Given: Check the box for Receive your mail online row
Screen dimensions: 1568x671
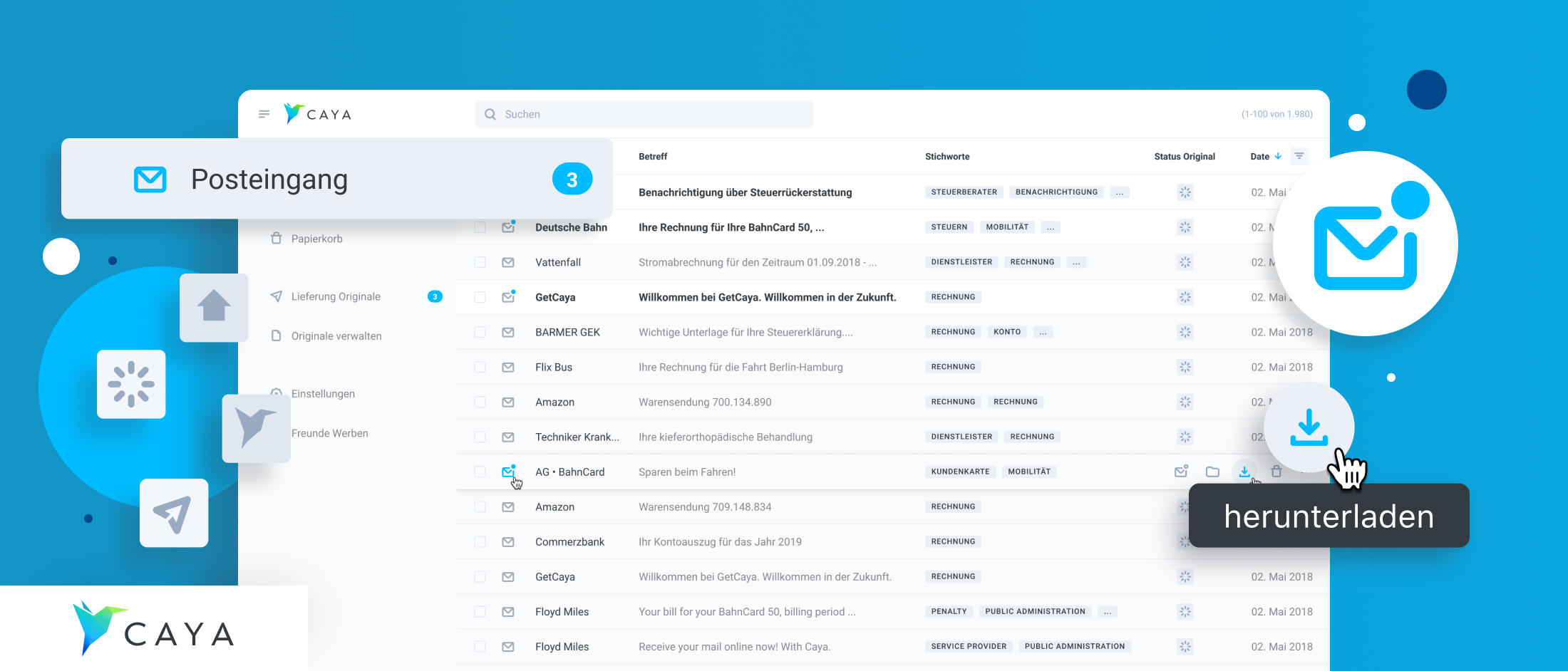Looking at the screenshot, I should click(x=480, y=646).
